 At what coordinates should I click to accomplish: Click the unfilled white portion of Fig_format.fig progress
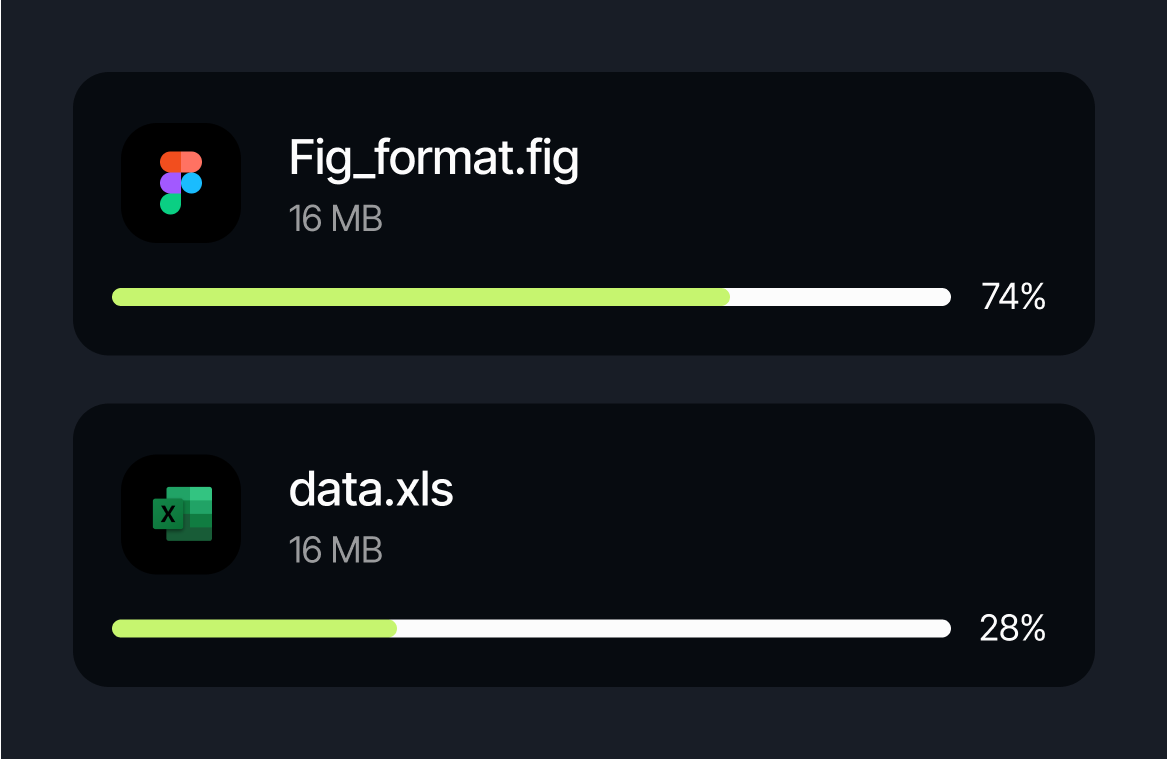[840, 296]
